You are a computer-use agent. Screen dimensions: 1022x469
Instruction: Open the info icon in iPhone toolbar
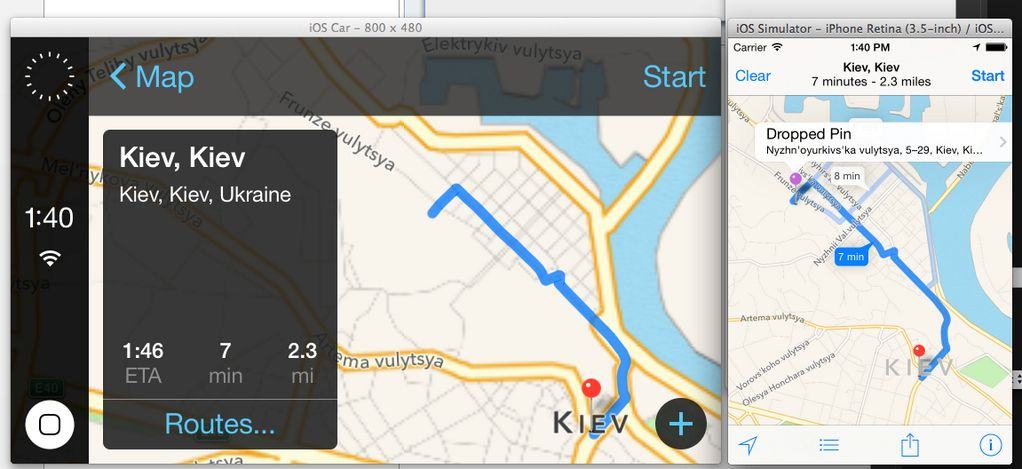coord(990,445)
